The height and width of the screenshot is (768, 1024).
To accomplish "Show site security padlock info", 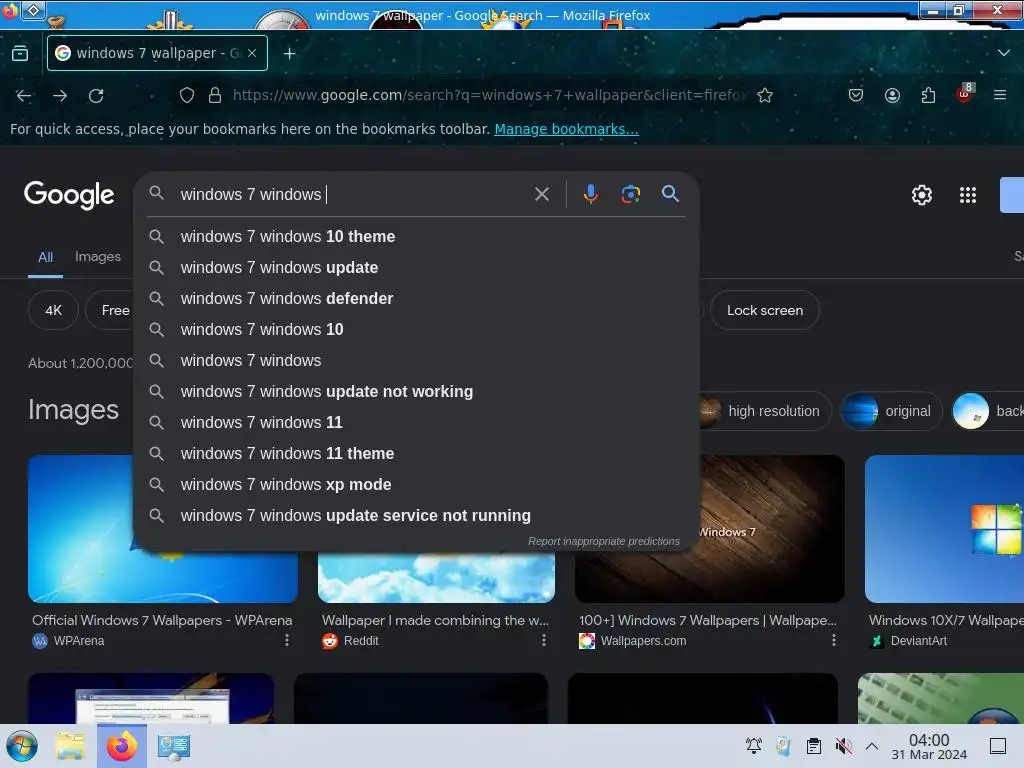I will pyautogui.click(x=215, y=95).
